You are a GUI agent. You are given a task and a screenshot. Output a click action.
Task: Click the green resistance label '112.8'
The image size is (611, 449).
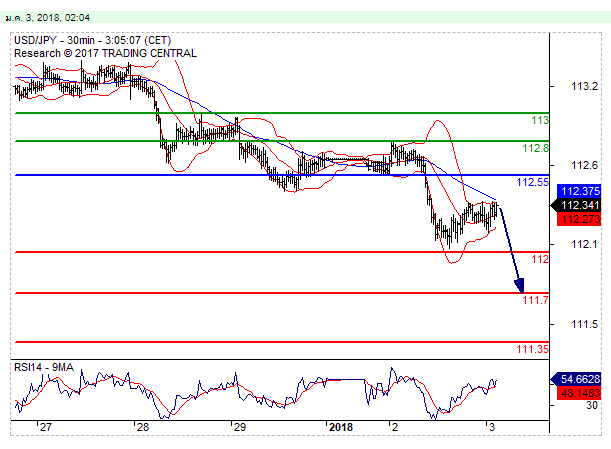click(535, 148)
